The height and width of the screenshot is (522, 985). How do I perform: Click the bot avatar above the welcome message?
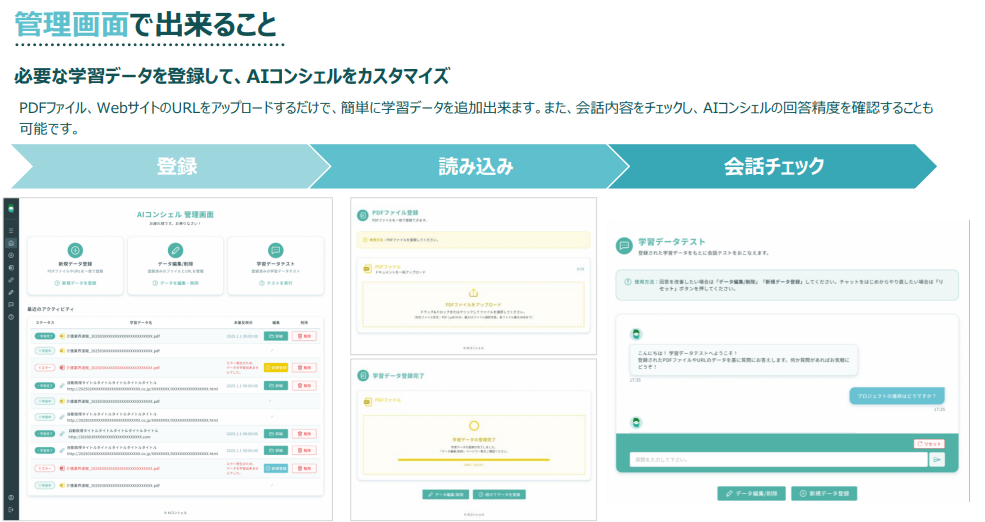tap(636, 334)
